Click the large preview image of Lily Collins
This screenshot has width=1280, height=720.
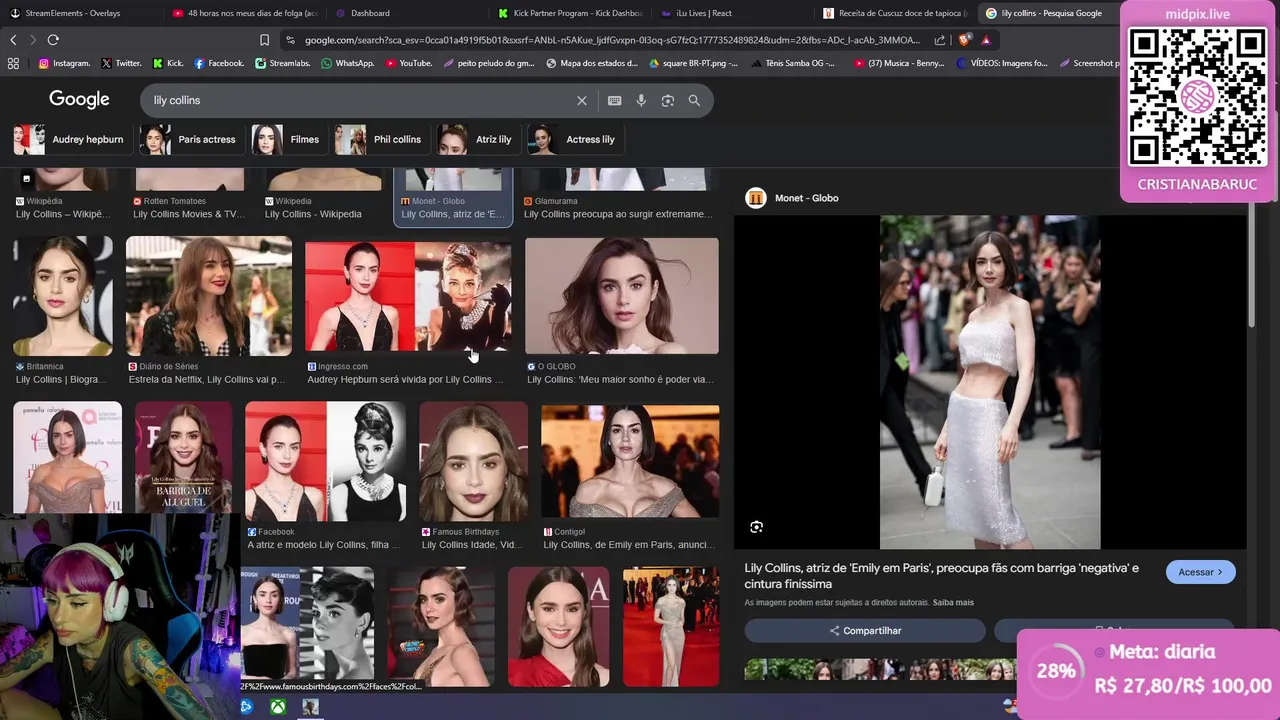pyautogui.click(x=990, y=382)
